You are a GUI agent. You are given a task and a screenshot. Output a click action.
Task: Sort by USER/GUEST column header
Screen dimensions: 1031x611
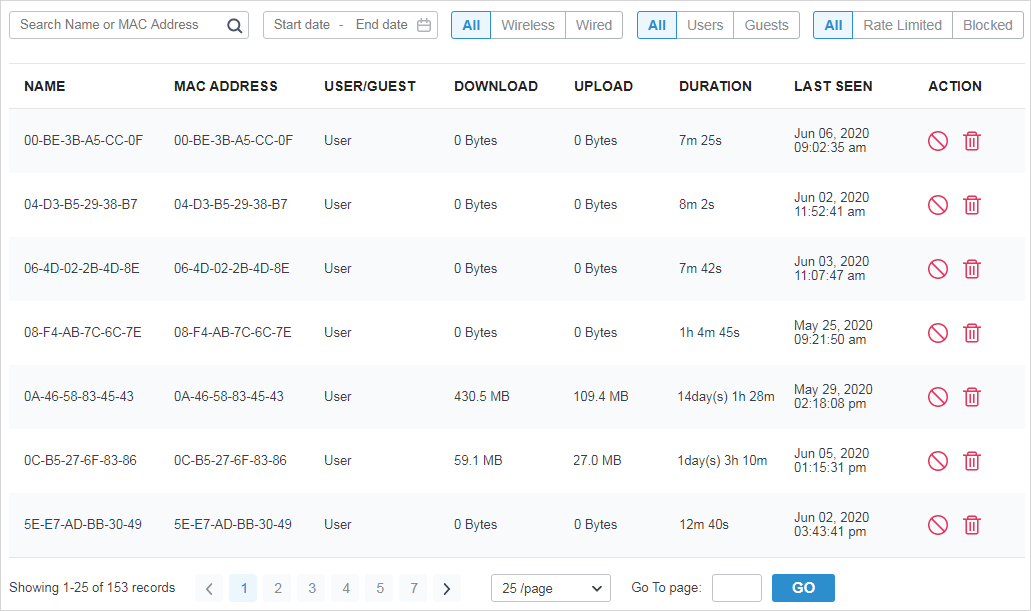point(370,86)
